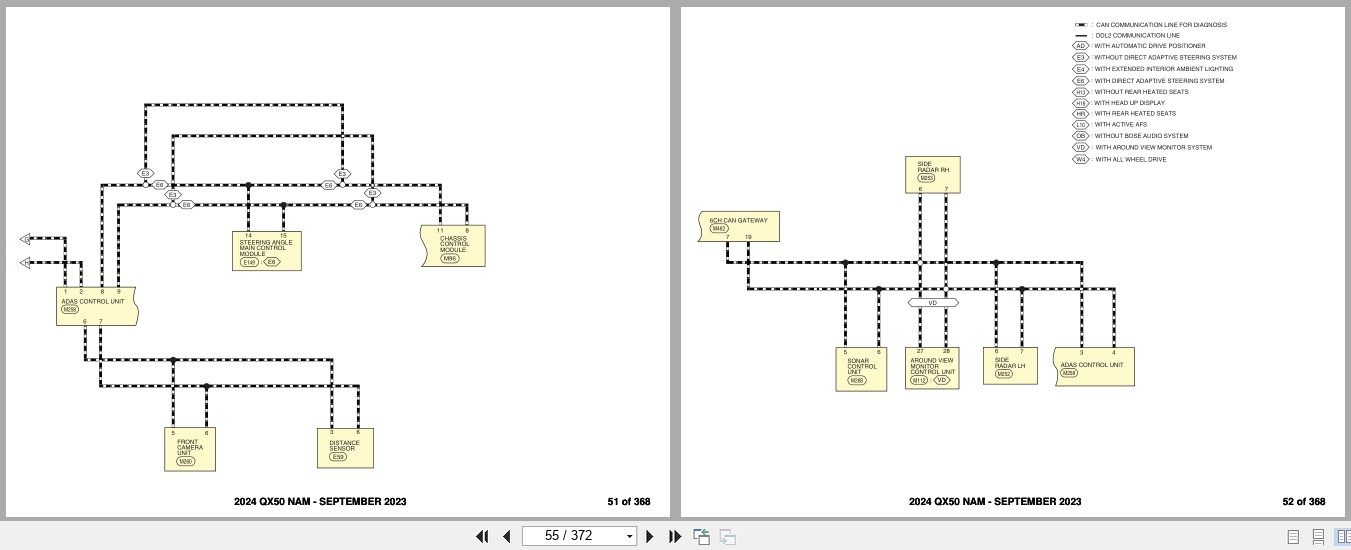Switch to continuous scrolling view
This screenshot has height=550, width=1351.
point(1318,537)
